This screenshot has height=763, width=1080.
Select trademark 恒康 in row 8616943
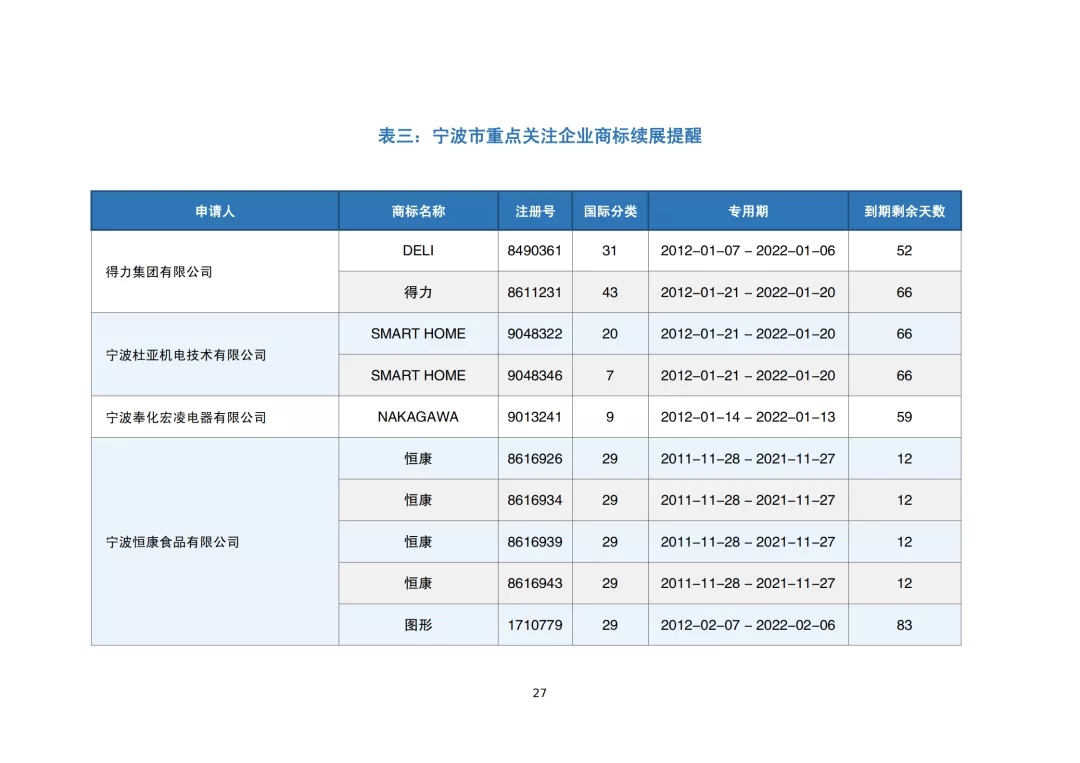pyautogui.click(x=418, y=583)
